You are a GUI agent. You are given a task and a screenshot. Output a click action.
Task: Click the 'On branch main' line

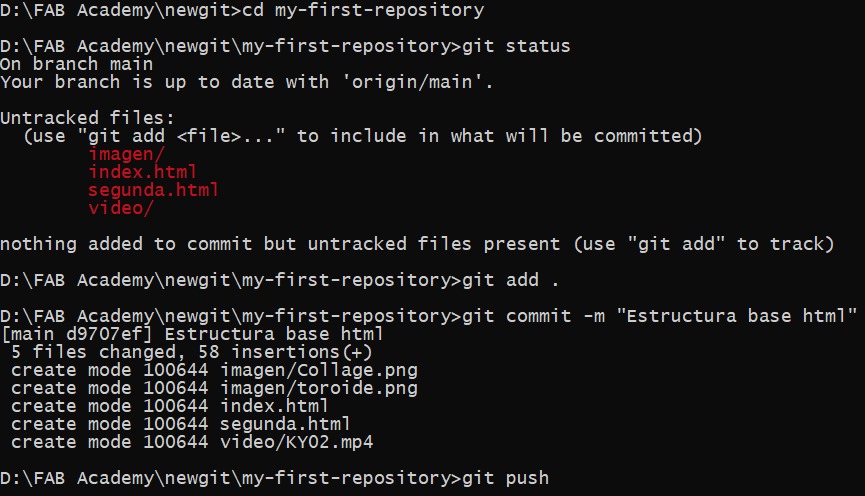click(77, 64)
